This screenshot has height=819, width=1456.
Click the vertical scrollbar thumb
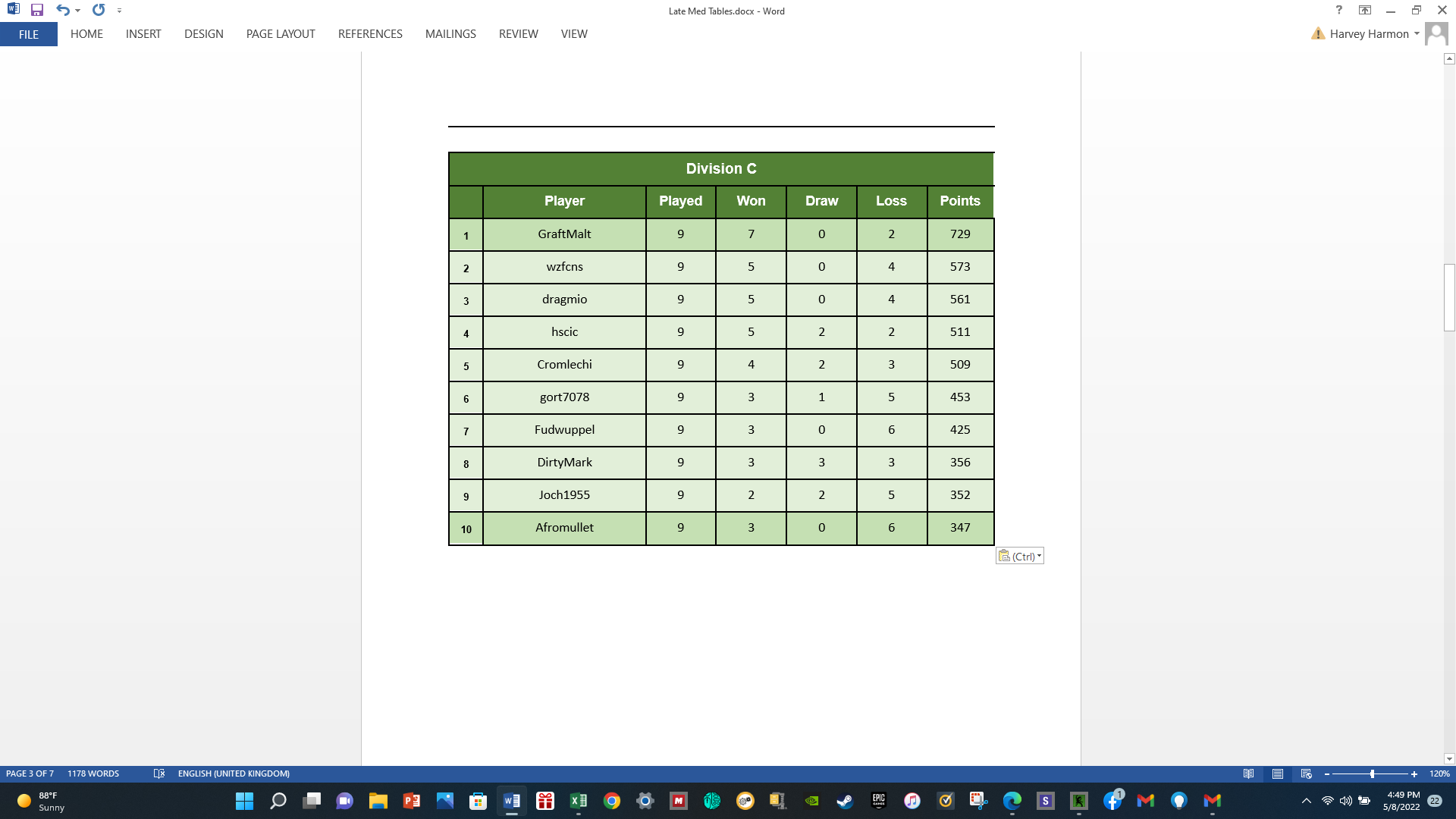[x=1449, y=297]
